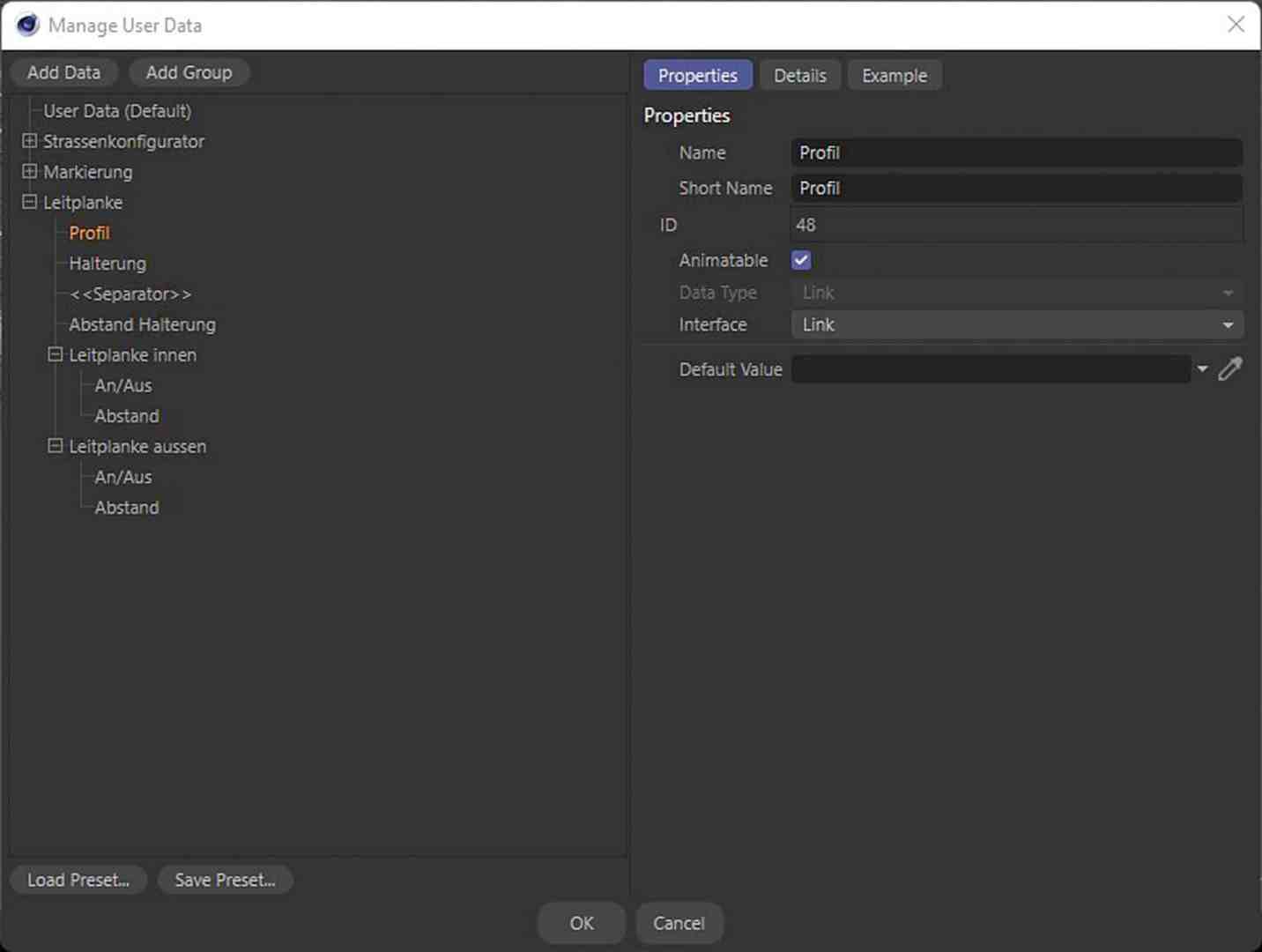Click the ID field showing 48

click(1013, 225)
